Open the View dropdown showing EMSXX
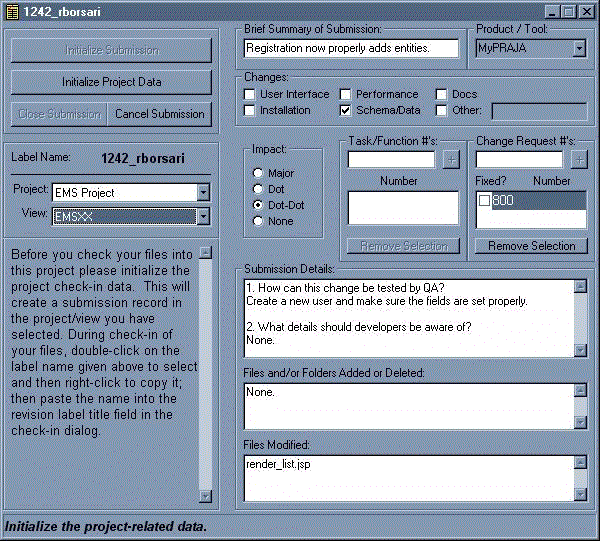 (x=203, y=216)
